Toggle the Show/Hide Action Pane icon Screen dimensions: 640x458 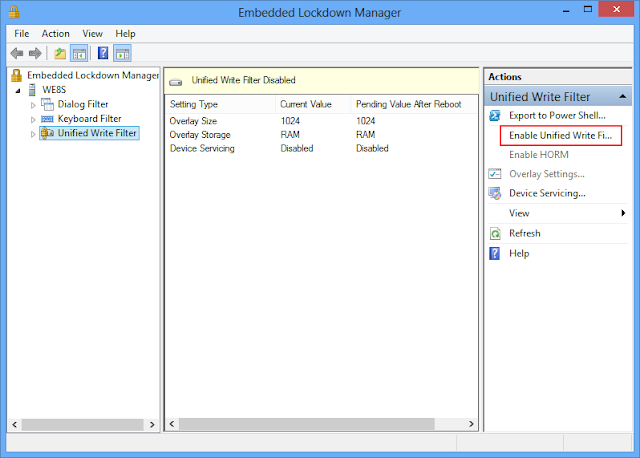pyautogui.click(x=122, y=53)
